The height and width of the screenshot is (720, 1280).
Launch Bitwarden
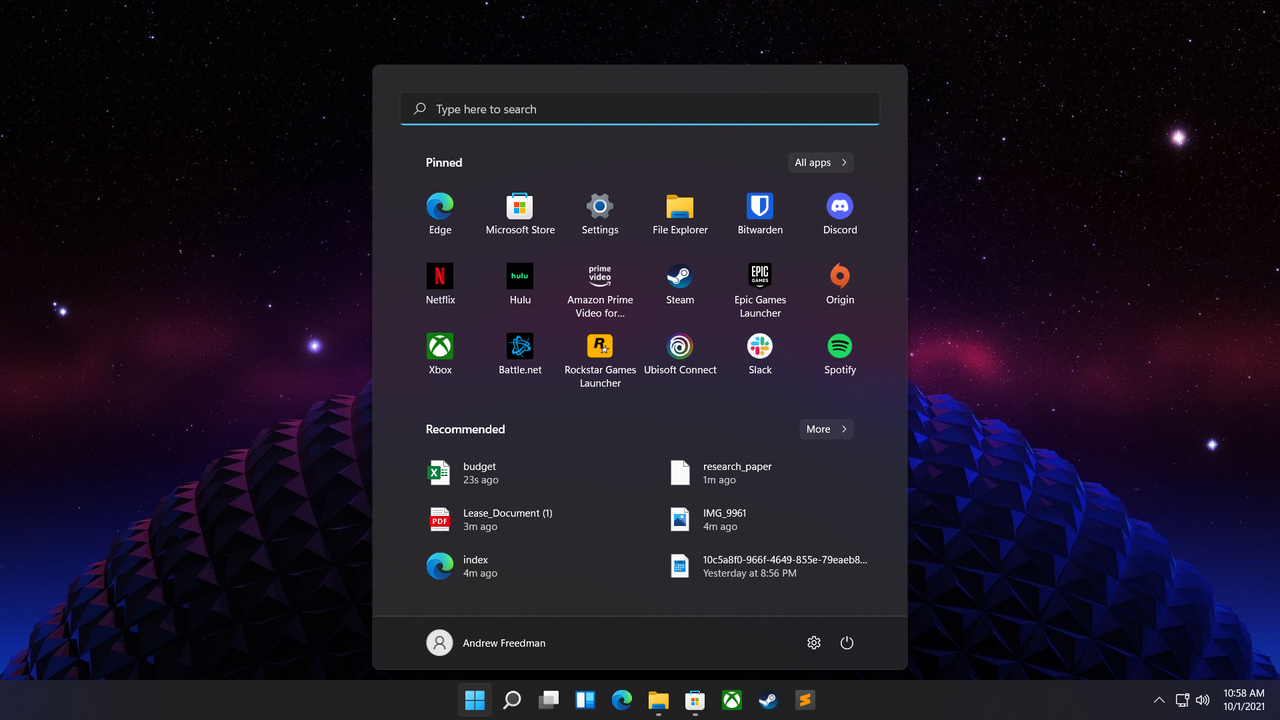click(x=760, y=214)
